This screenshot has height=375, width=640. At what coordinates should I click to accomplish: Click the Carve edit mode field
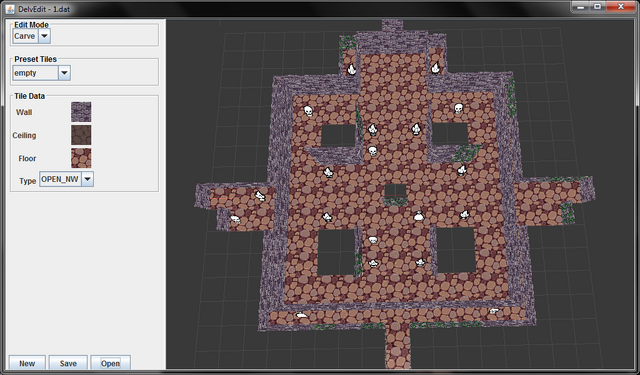[25, 36]
